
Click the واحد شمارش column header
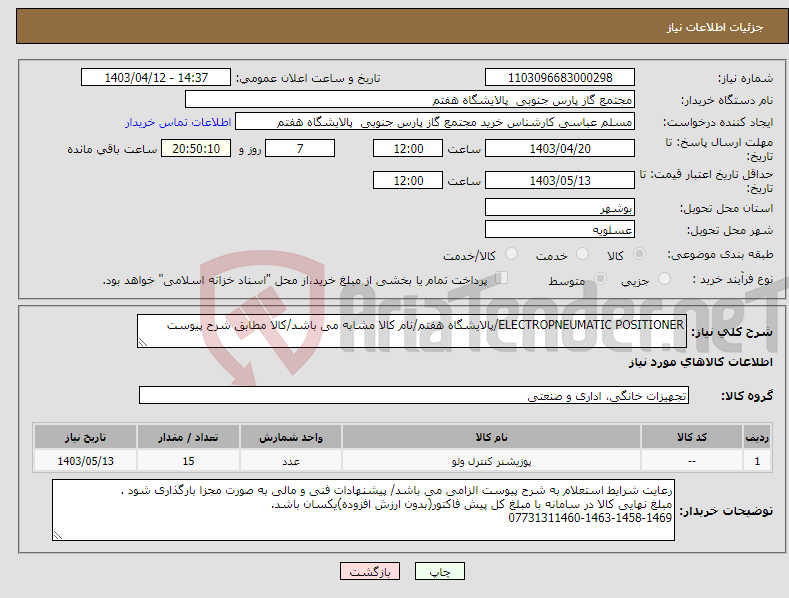click(290, 437)
